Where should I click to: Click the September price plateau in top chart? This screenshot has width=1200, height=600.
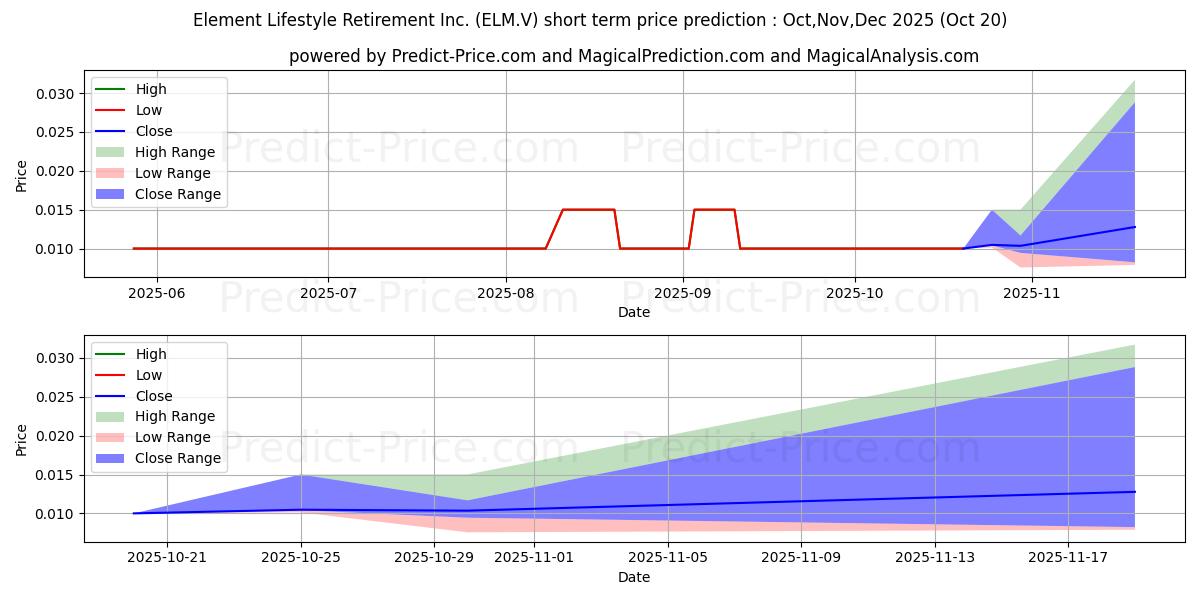pos(714,209)
